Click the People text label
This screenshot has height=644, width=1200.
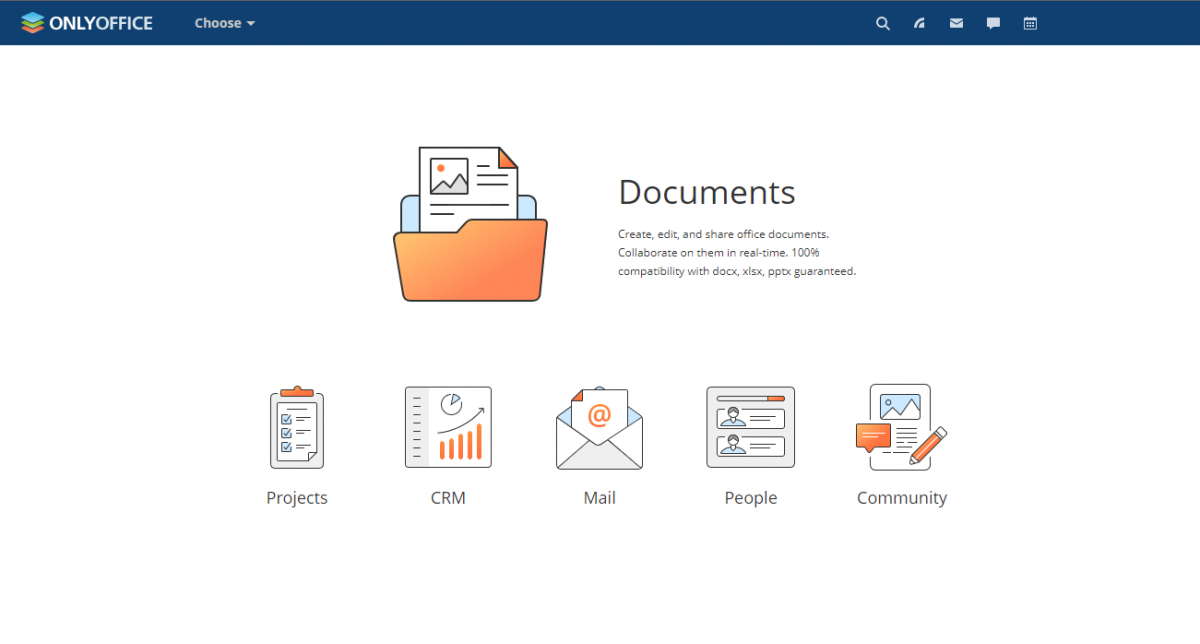tap(750, 498)
